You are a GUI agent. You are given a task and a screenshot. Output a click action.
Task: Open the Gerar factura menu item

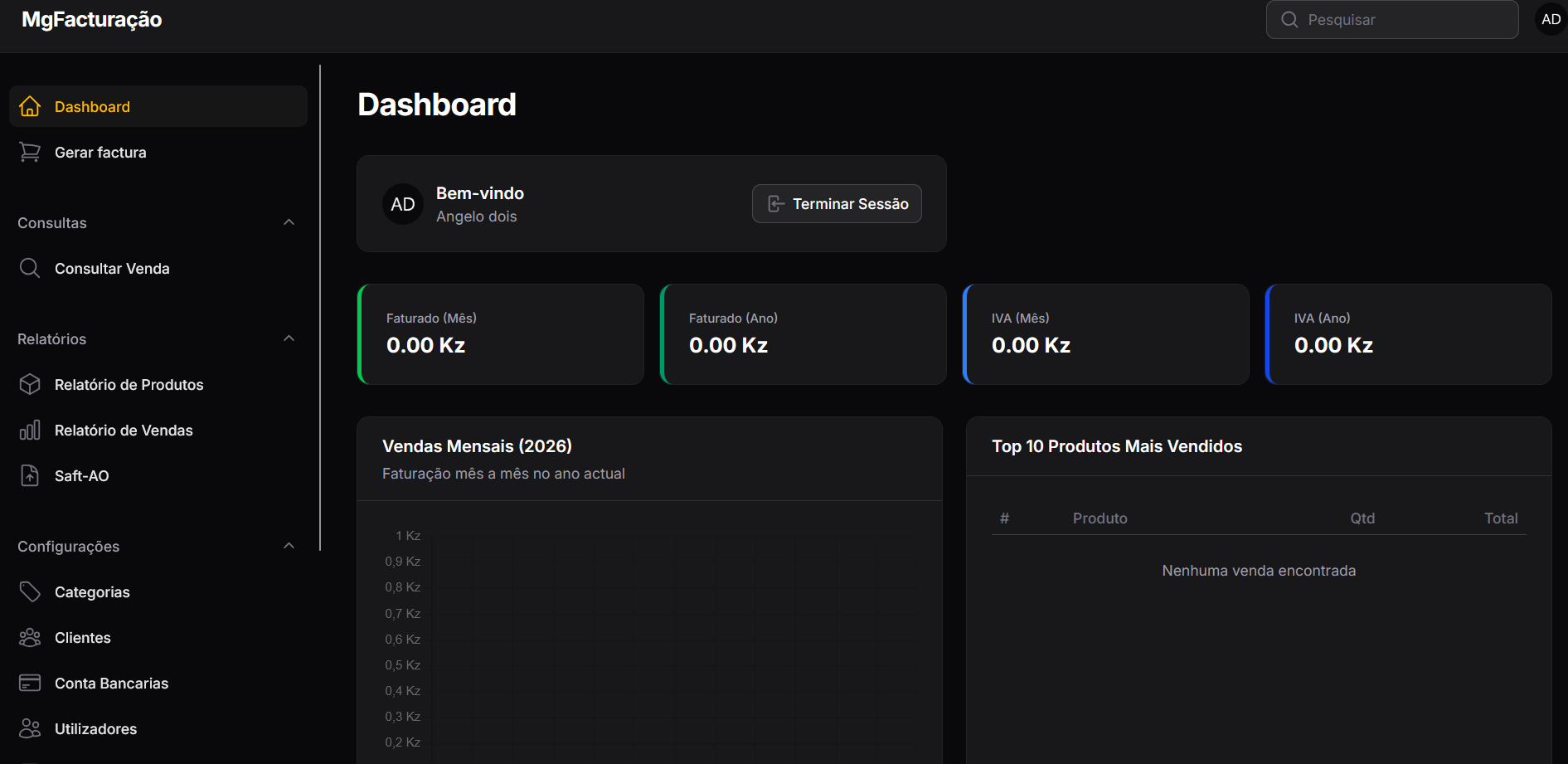point(158,152)
